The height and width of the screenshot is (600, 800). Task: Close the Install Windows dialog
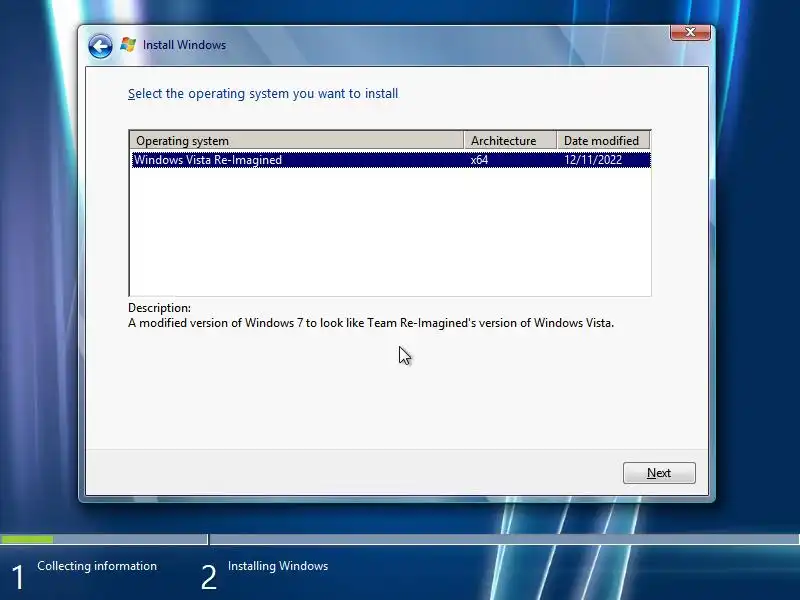(x=690, y=33)
